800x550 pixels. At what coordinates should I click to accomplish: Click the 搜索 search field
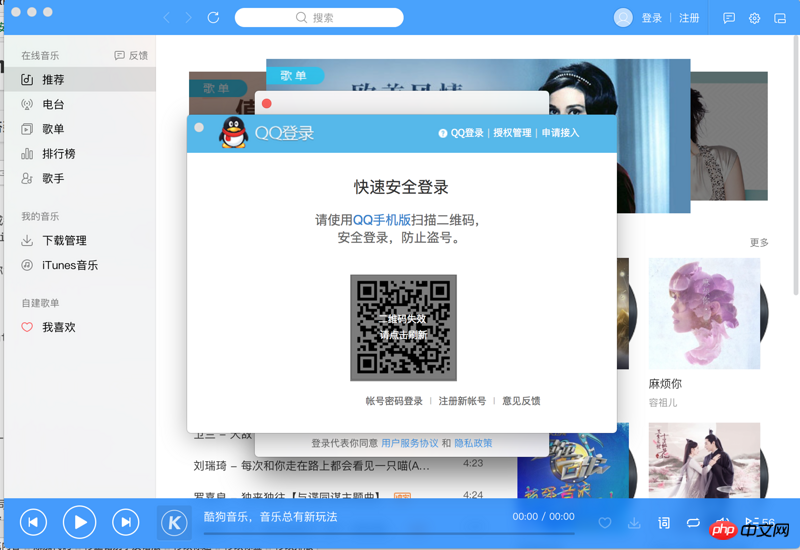tap(319, 18)
